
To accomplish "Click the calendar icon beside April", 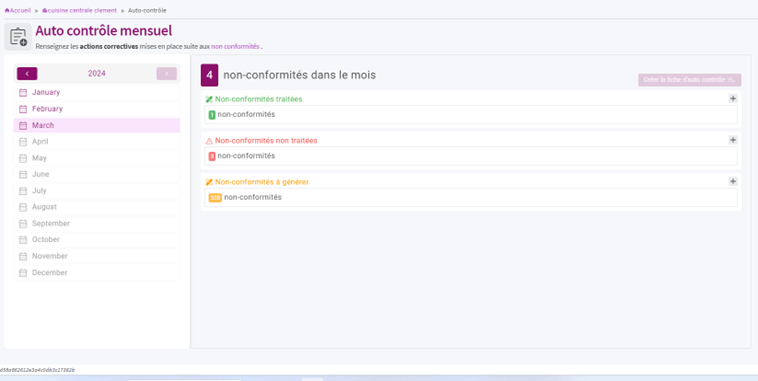I will 23,142.
